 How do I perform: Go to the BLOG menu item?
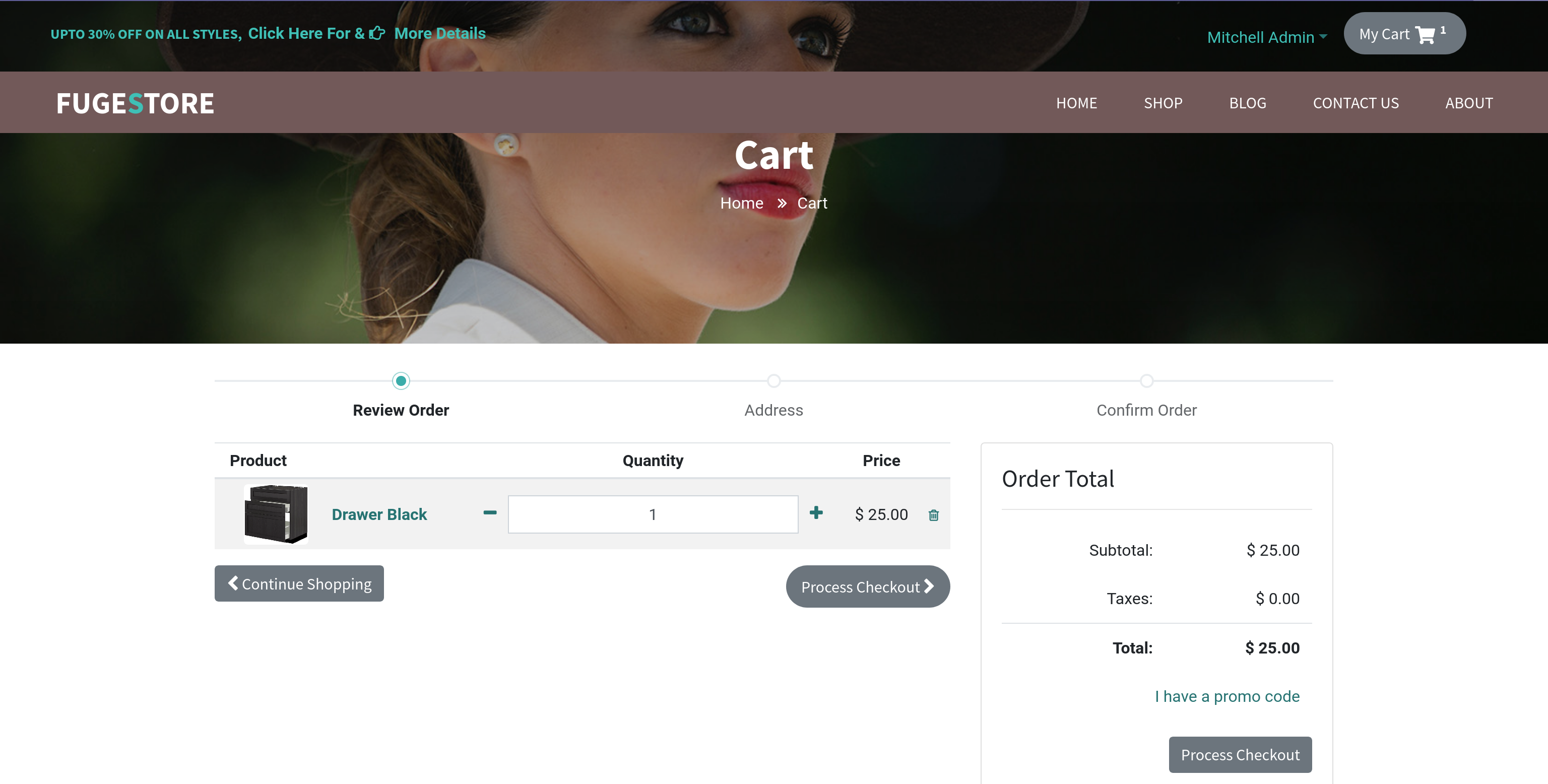click(1247, 103)
